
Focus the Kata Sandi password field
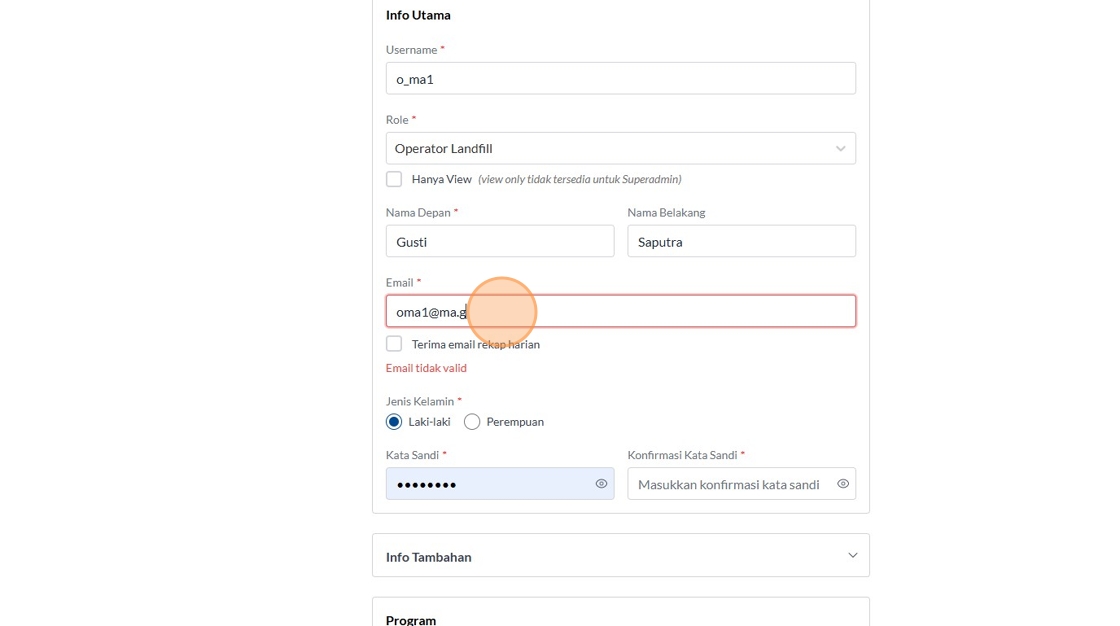490,484
